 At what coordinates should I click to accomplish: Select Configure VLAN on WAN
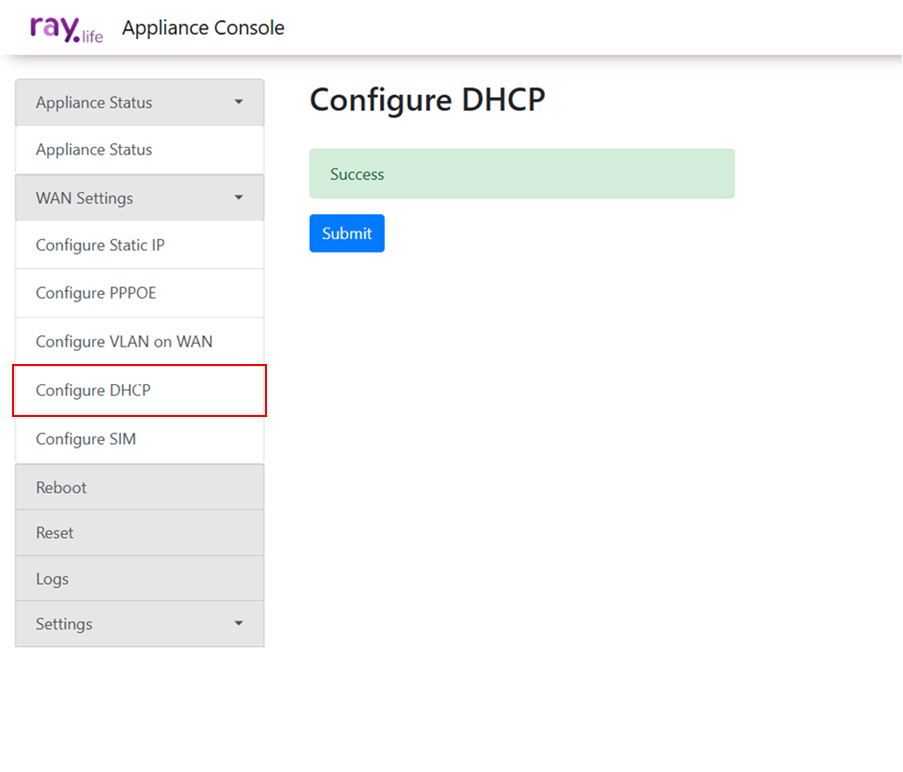click(124, 342)
